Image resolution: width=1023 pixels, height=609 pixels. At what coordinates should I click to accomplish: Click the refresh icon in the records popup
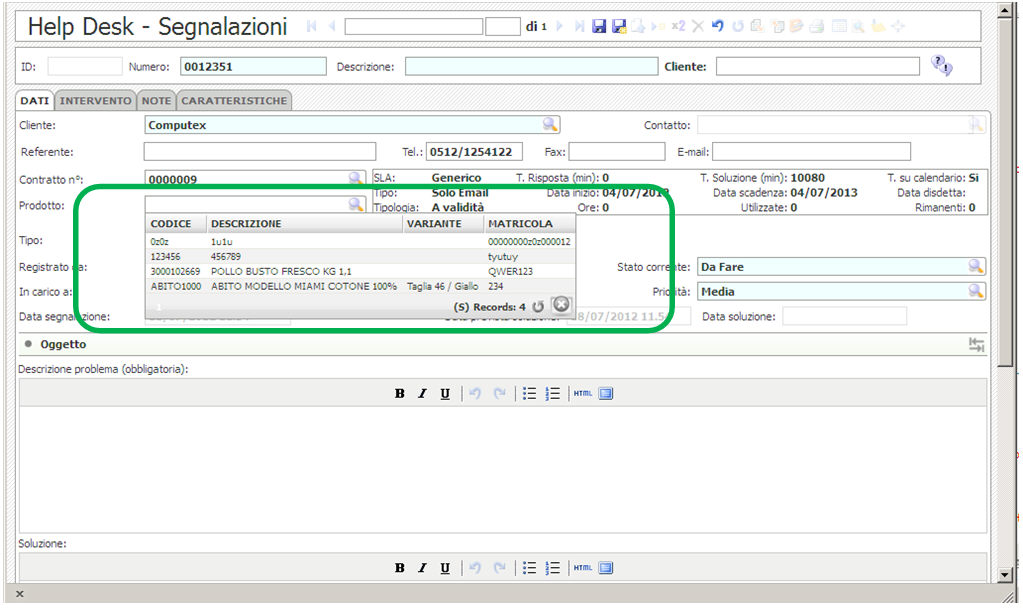pyautogui.click(x=538, y=306)
